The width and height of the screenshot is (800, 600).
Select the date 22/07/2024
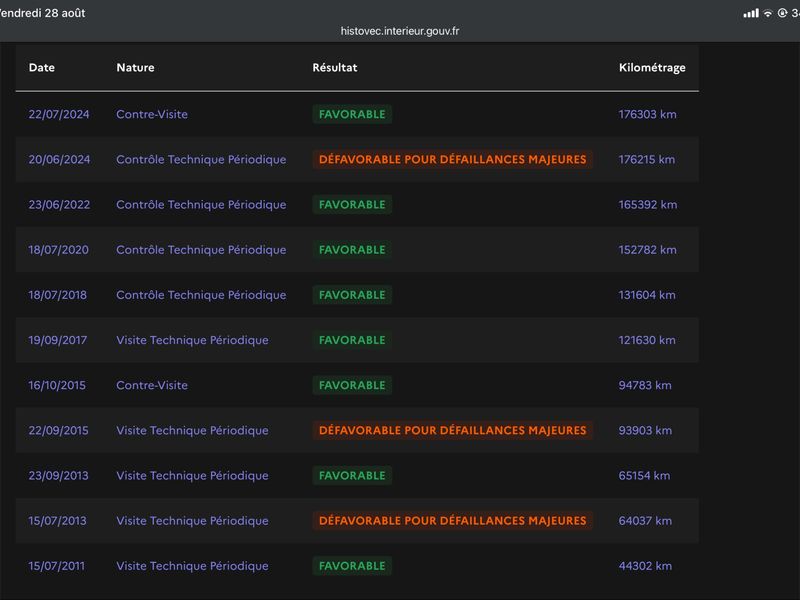[59, 114]
